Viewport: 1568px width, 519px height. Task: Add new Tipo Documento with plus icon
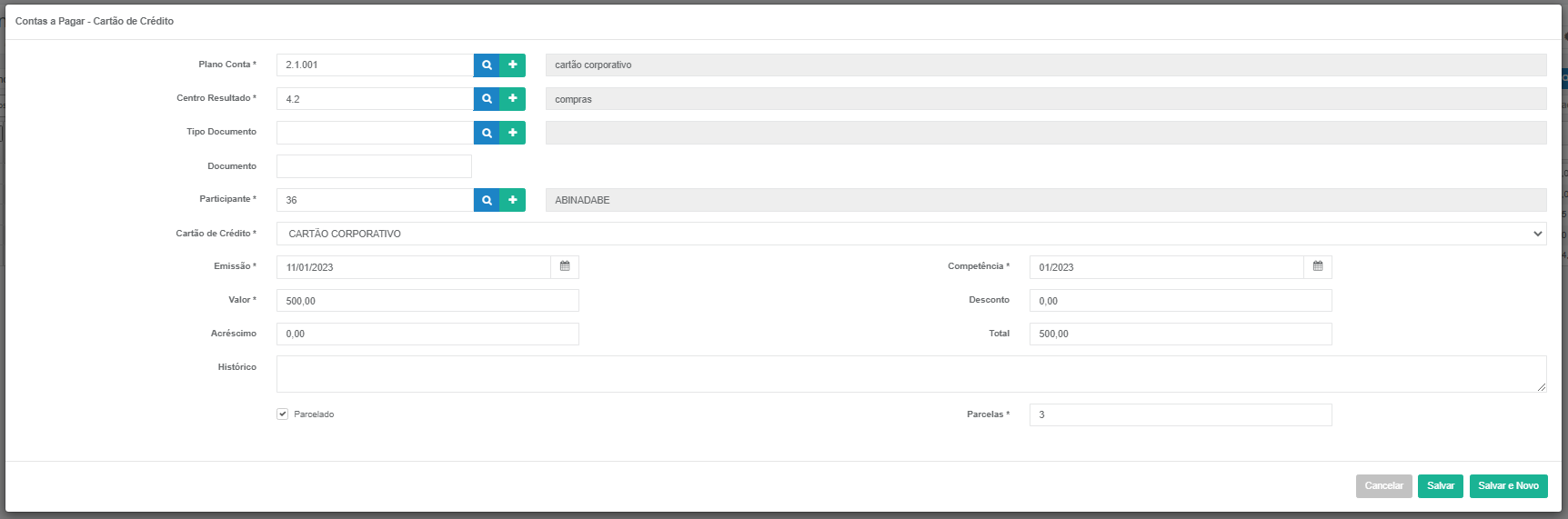(x=512, y=133)
